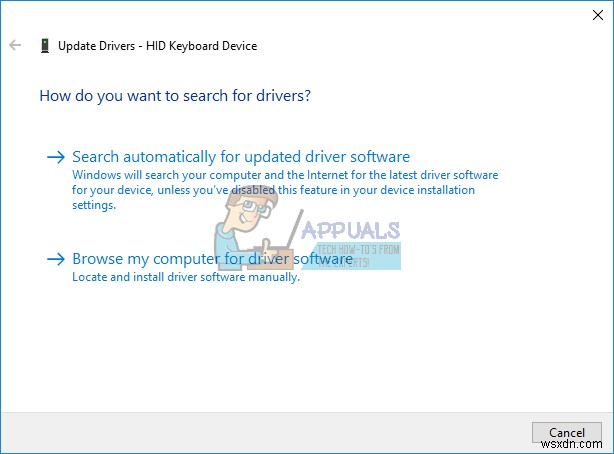614x454 pixels.
Task: Click the back arrow in the title bar
Action: [15, 46]
